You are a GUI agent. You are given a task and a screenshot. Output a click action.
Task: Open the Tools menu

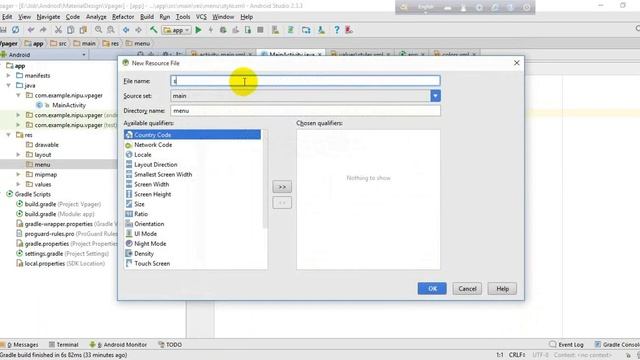click(183, 17)
